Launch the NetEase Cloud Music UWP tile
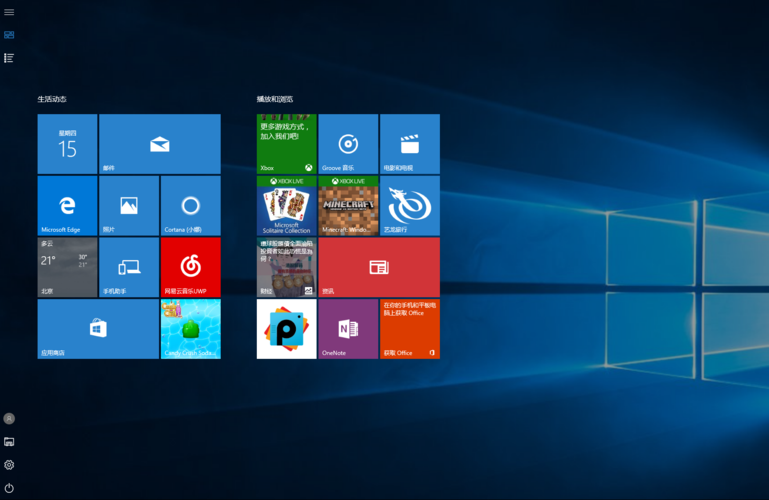 [x=191, y=267]
